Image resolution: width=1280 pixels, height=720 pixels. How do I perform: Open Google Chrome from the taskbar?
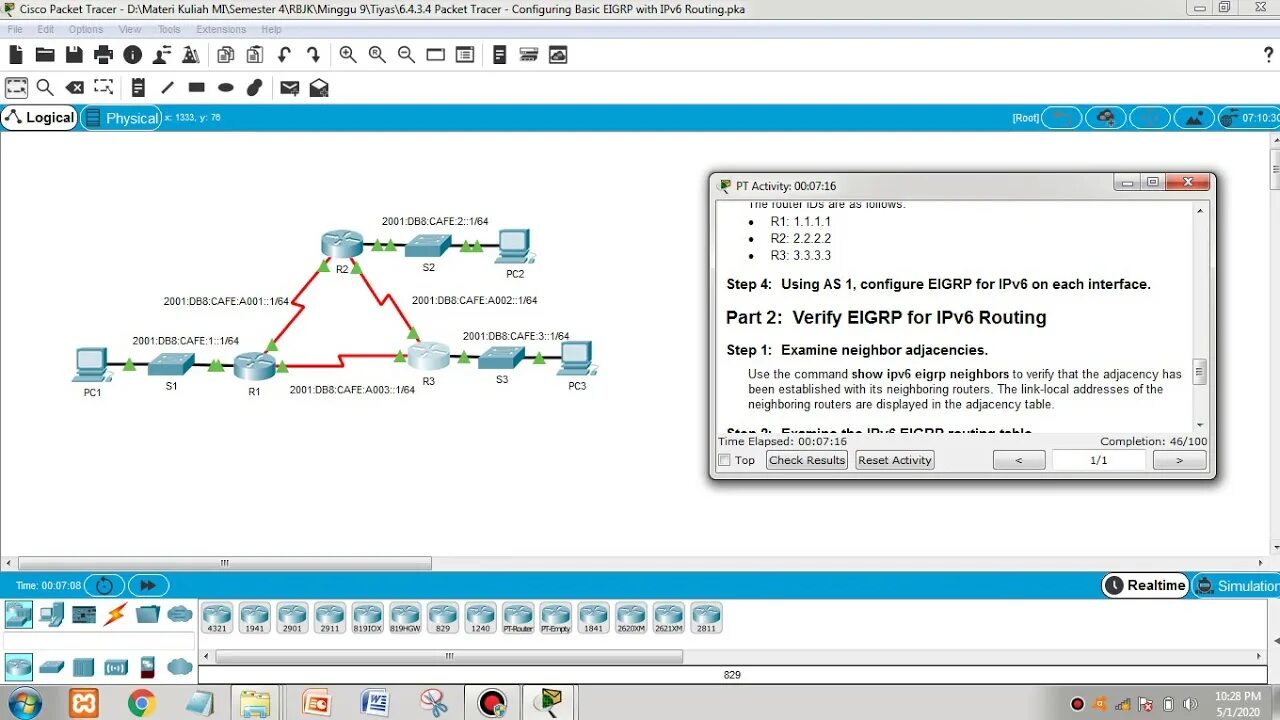point(141,703)
